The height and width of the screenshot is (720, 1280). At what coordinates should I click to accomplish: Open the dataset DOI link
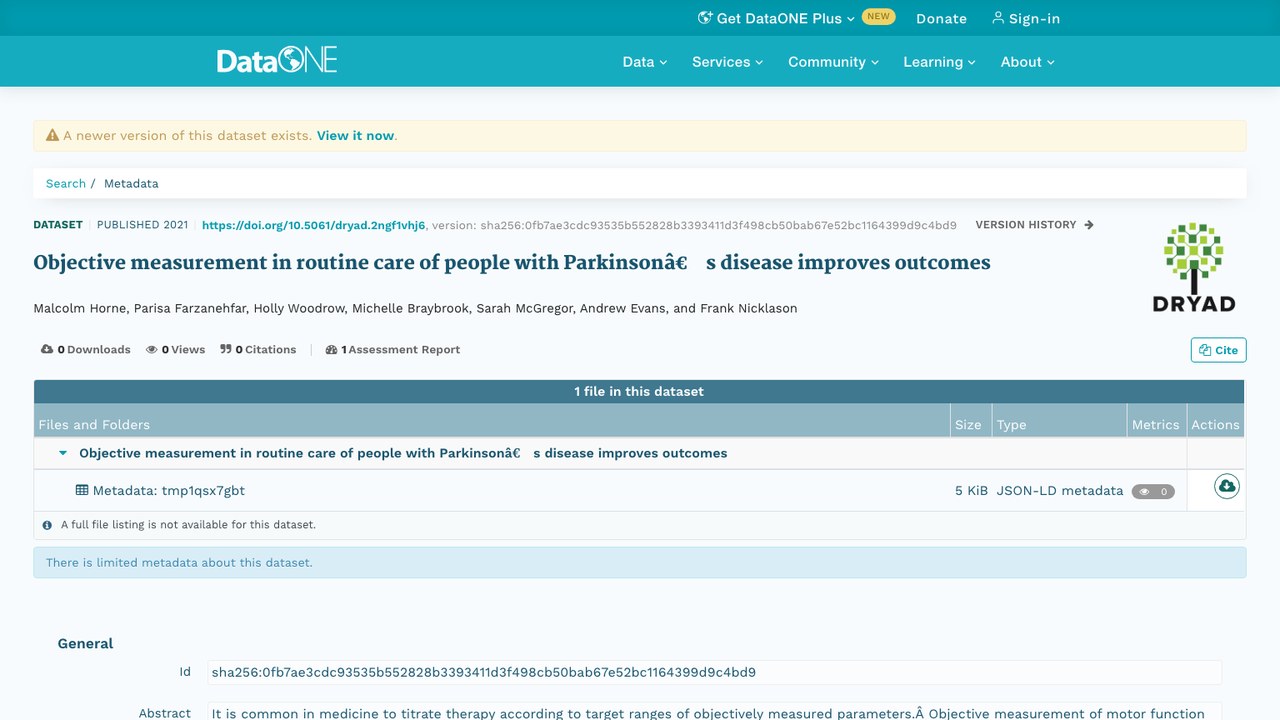tap(313, 225)
